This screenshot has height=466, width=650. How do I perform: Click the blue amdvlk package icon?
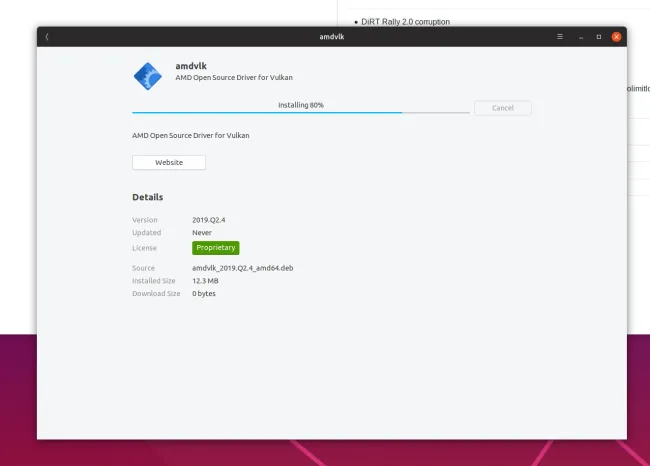(x=148, y=76)
